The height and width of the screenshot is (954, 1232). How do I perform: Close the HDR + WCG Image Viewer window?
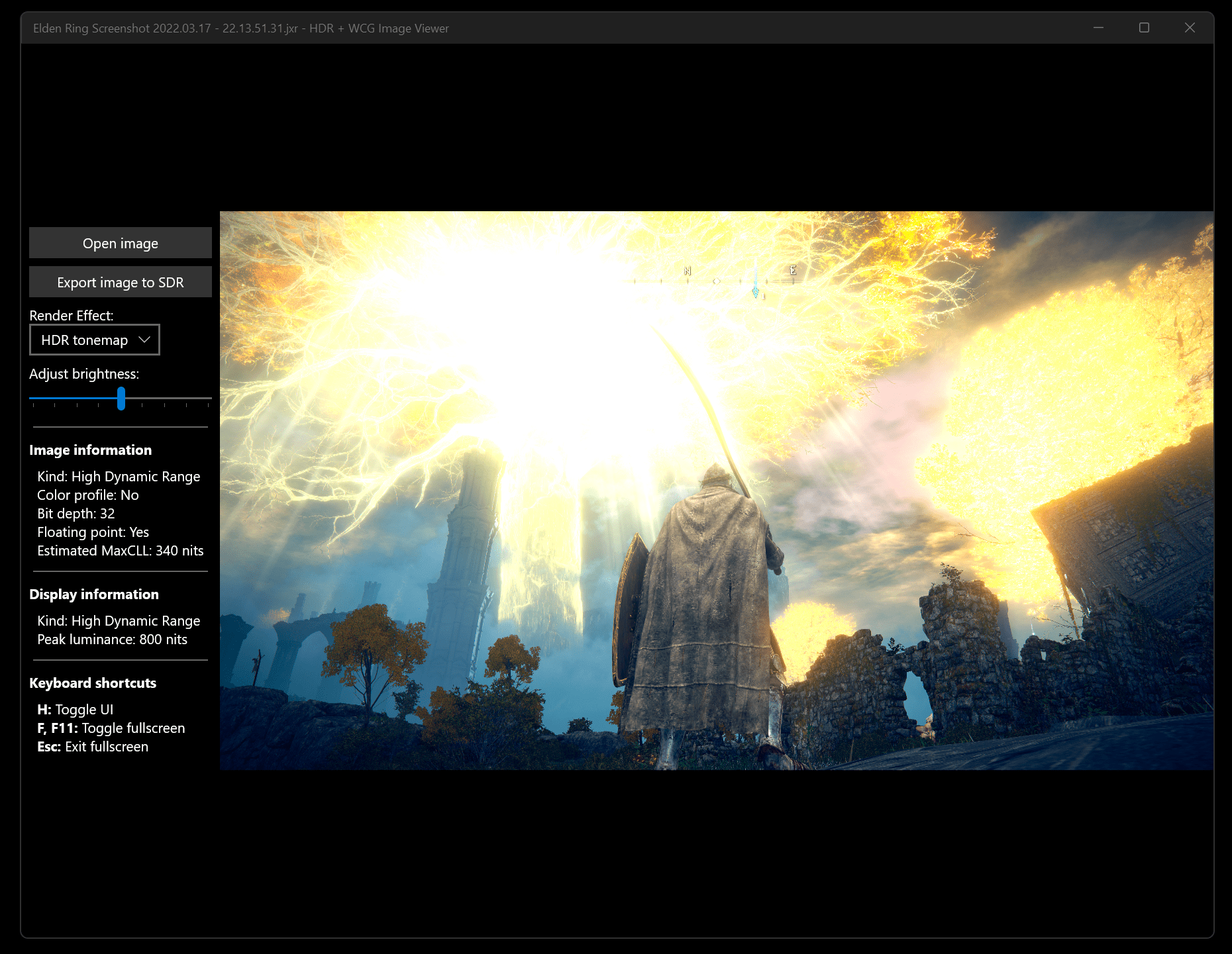coord(1190,28)
